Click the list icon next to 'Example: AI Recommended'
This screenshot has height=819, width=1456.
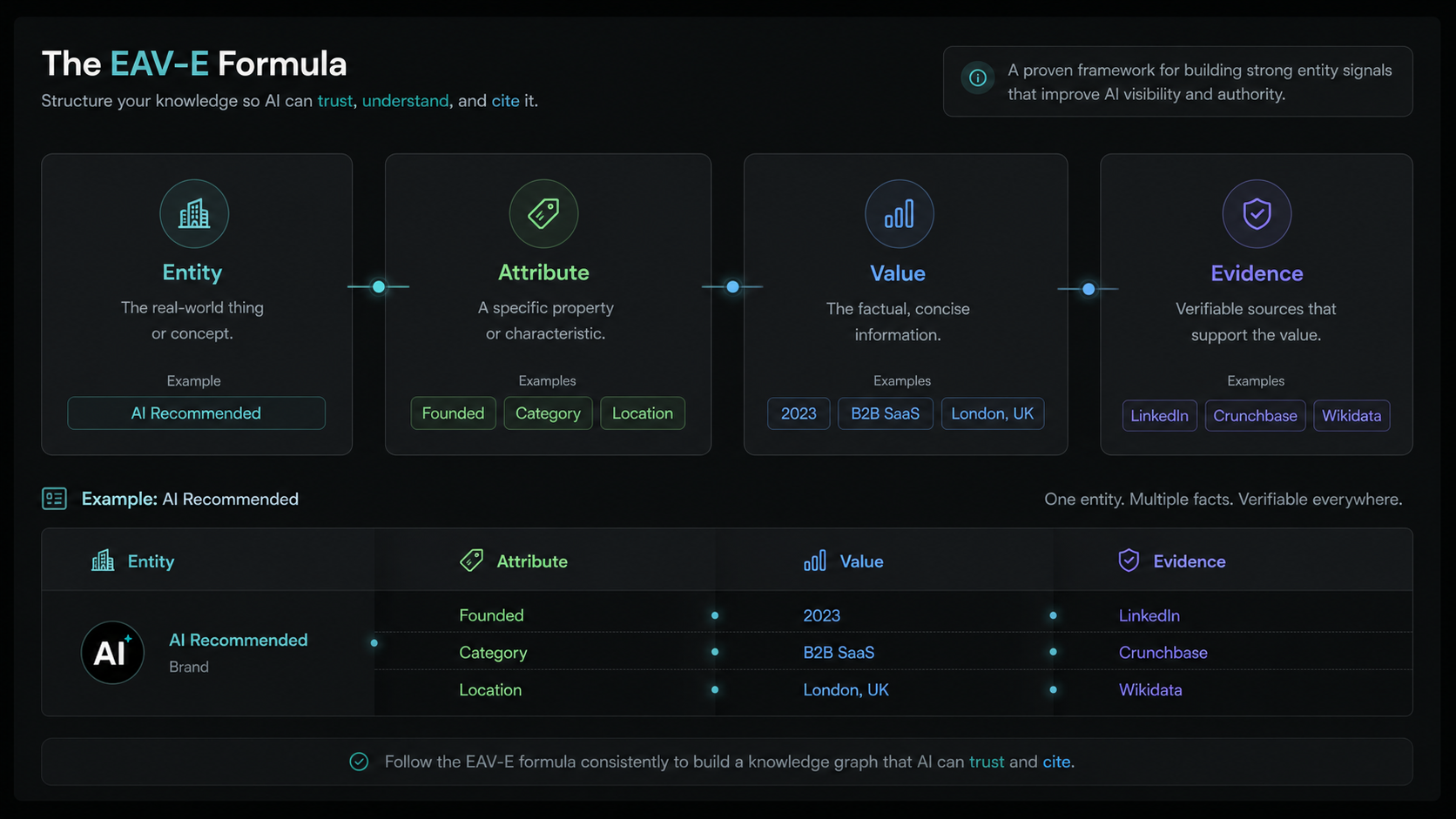click(54, 499)
